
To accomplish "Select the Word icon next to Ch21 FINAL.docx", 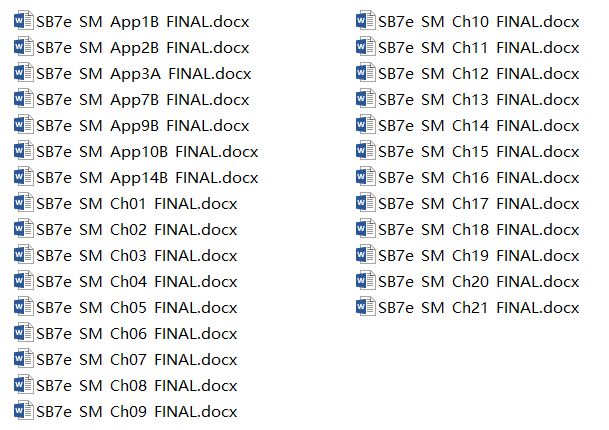I will click(365, 307).
